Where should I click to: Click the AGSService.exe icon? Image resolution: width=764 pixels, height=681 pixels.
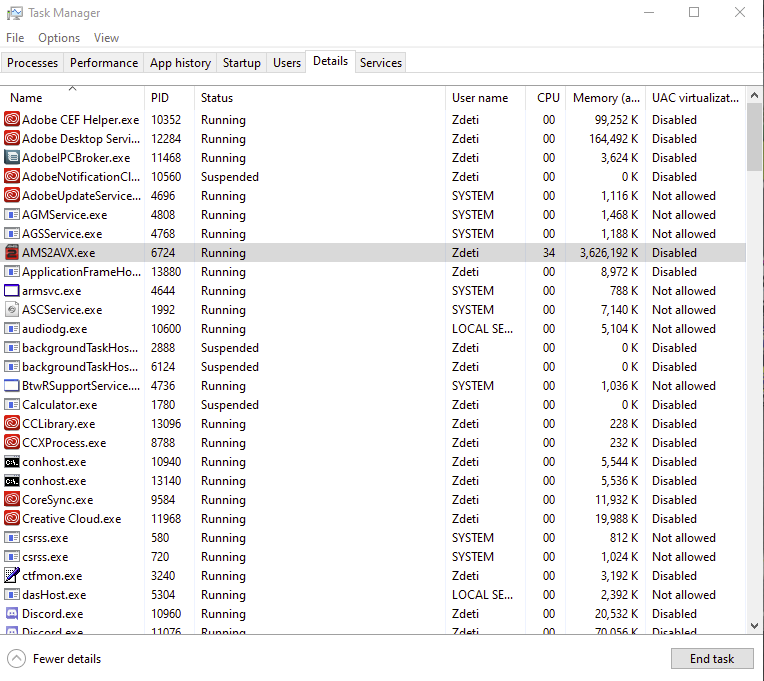coord(12,233)
